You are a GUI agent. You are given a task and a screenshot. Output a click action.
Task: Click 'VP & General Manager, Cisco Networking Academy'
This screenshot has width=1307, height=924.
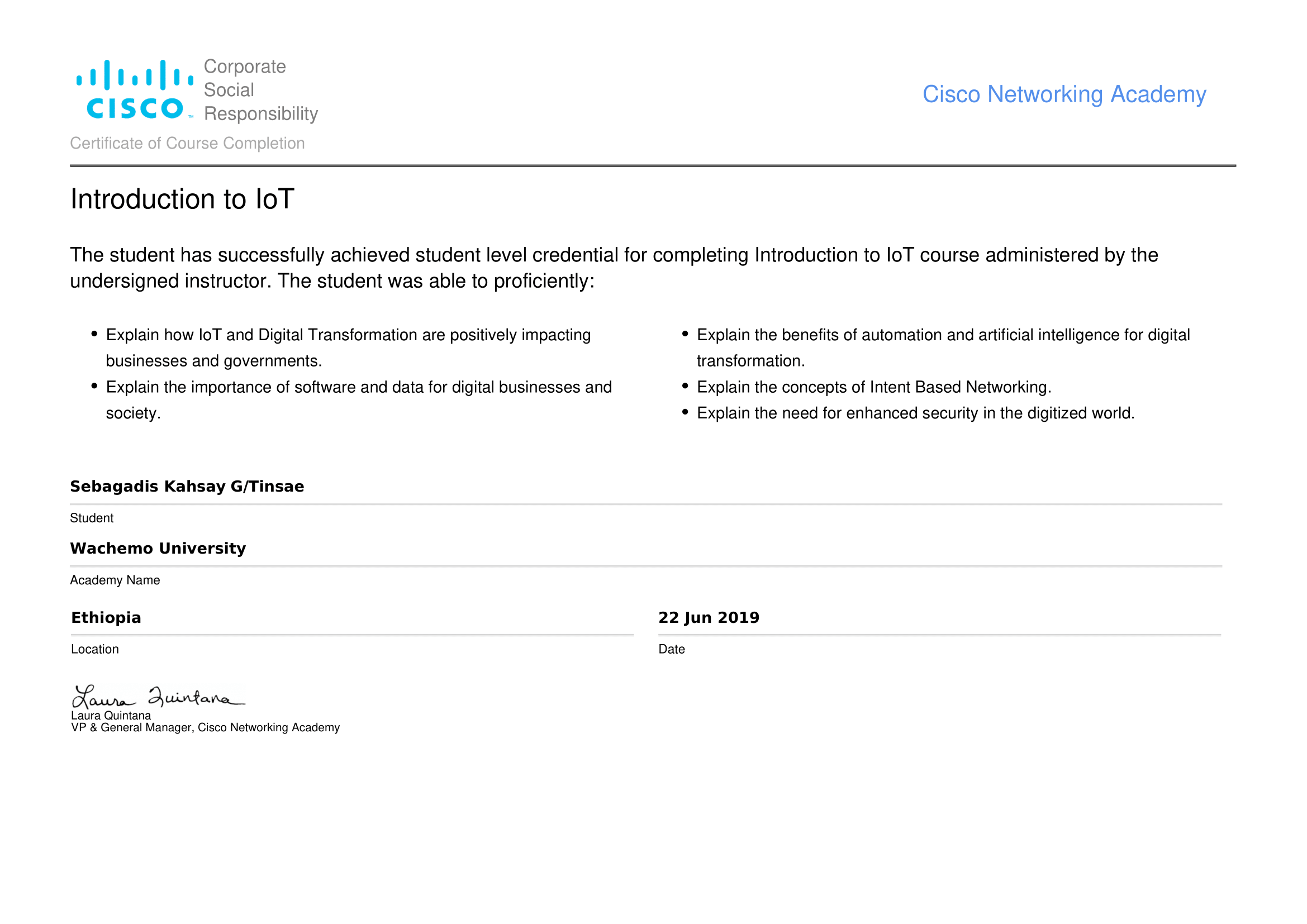[x=206, y=728]
